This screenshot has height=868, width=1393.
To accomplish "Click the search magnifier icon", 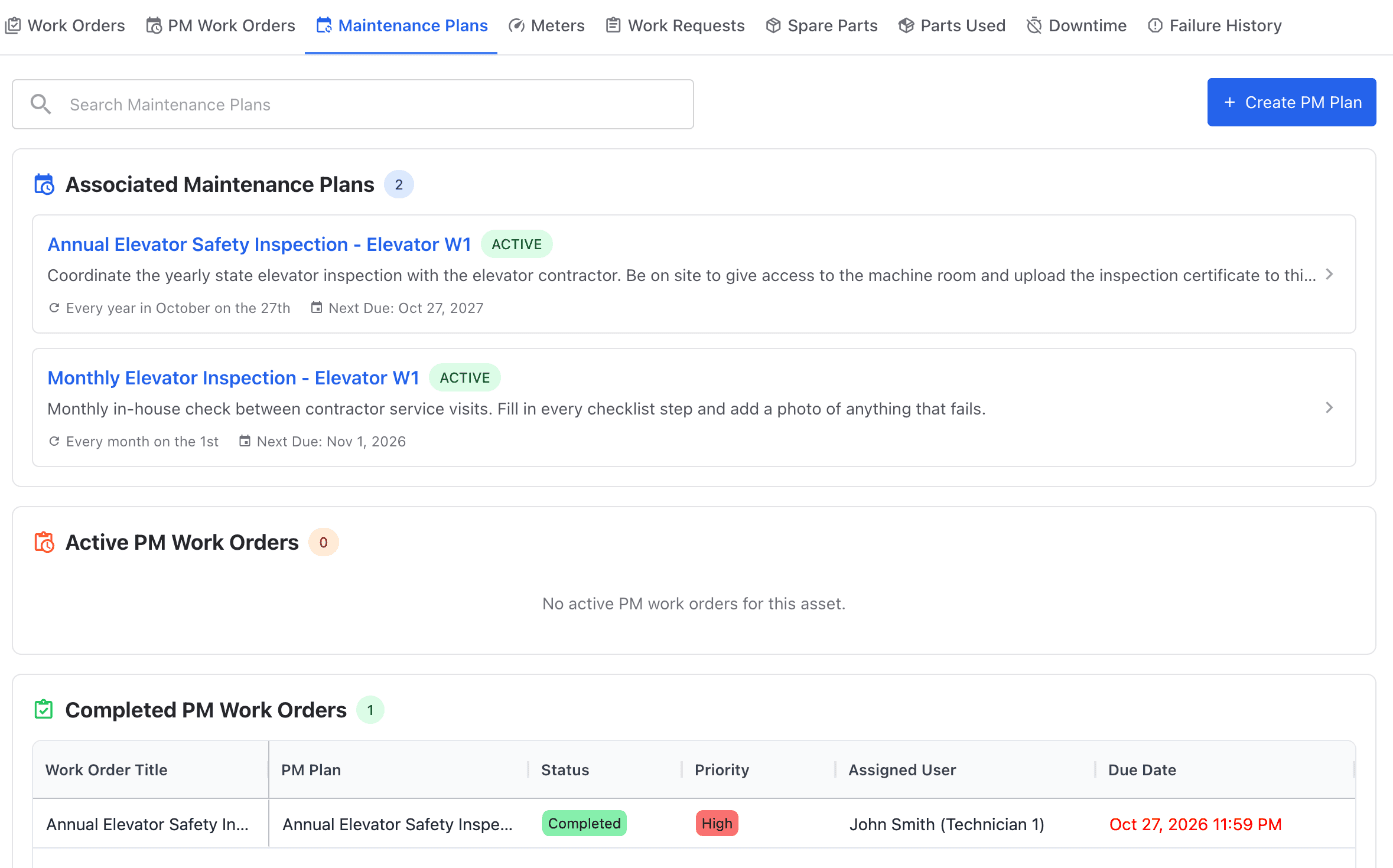I will pos(41,104).
